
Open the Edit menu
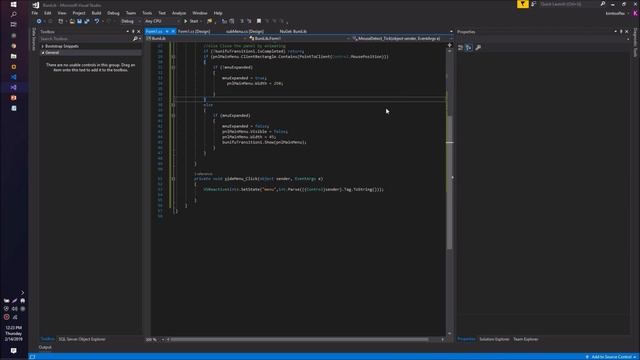tap(48, 13)
